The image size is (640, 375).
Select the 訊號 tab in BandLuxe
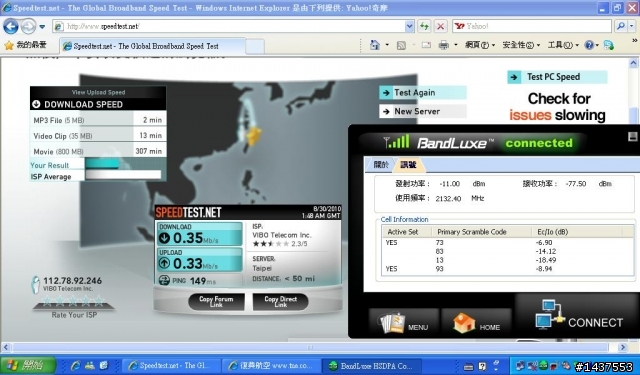pos(408,164)
